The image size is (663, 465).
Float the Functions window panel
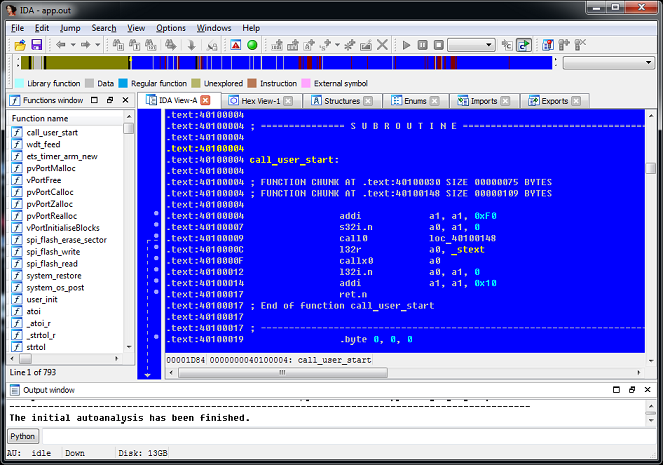[110, 100]
